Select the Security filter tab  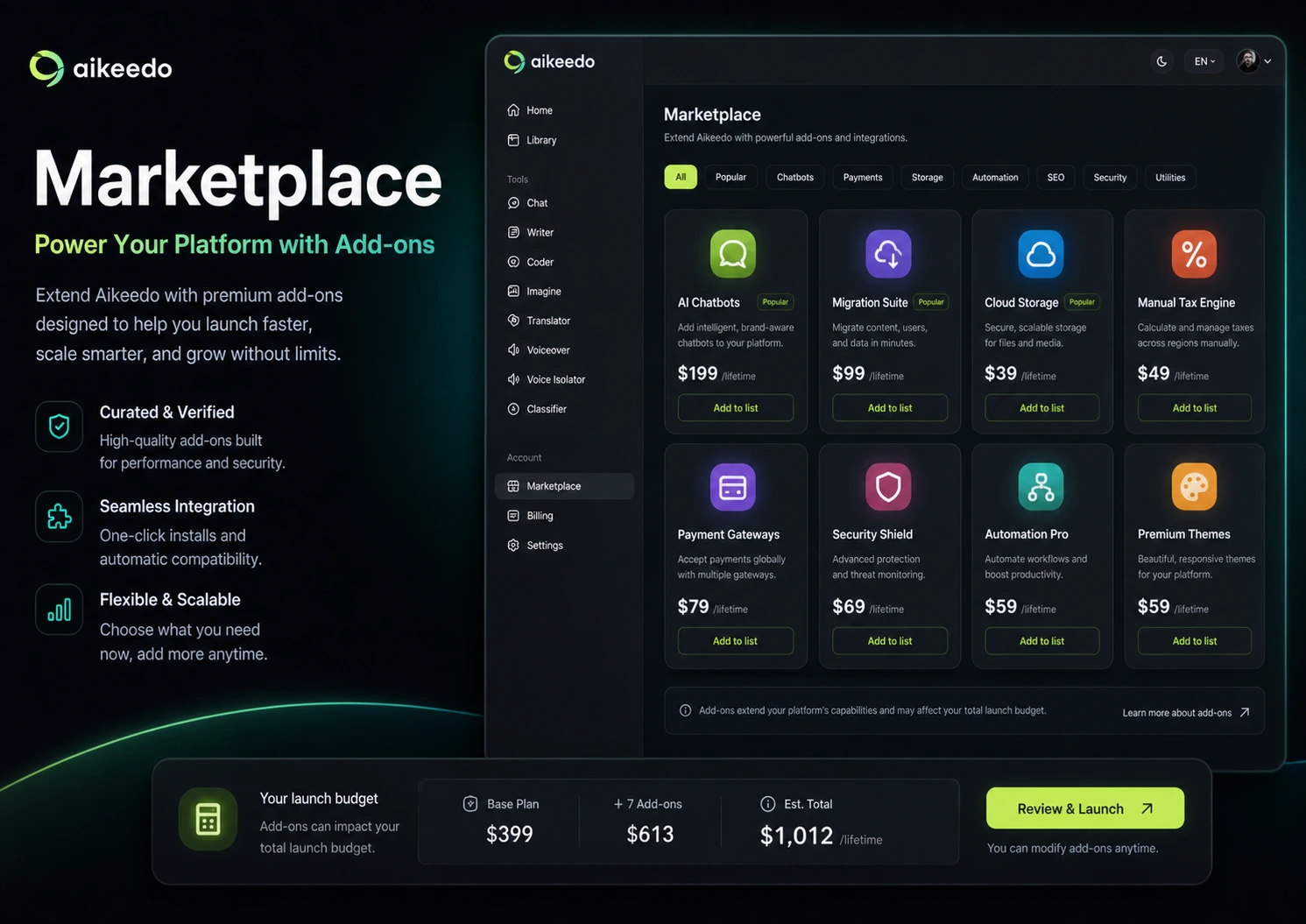1110,177
